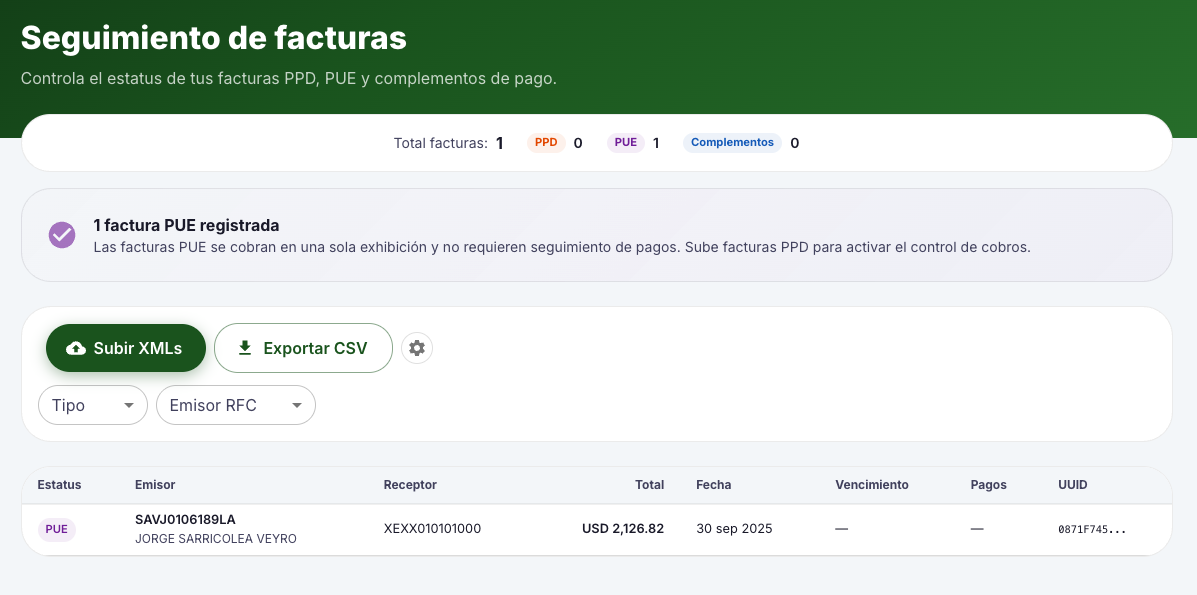Select the invoice row for SAVJ0106189LA
Screen dimensions: 1197x595
pos(598,529)
